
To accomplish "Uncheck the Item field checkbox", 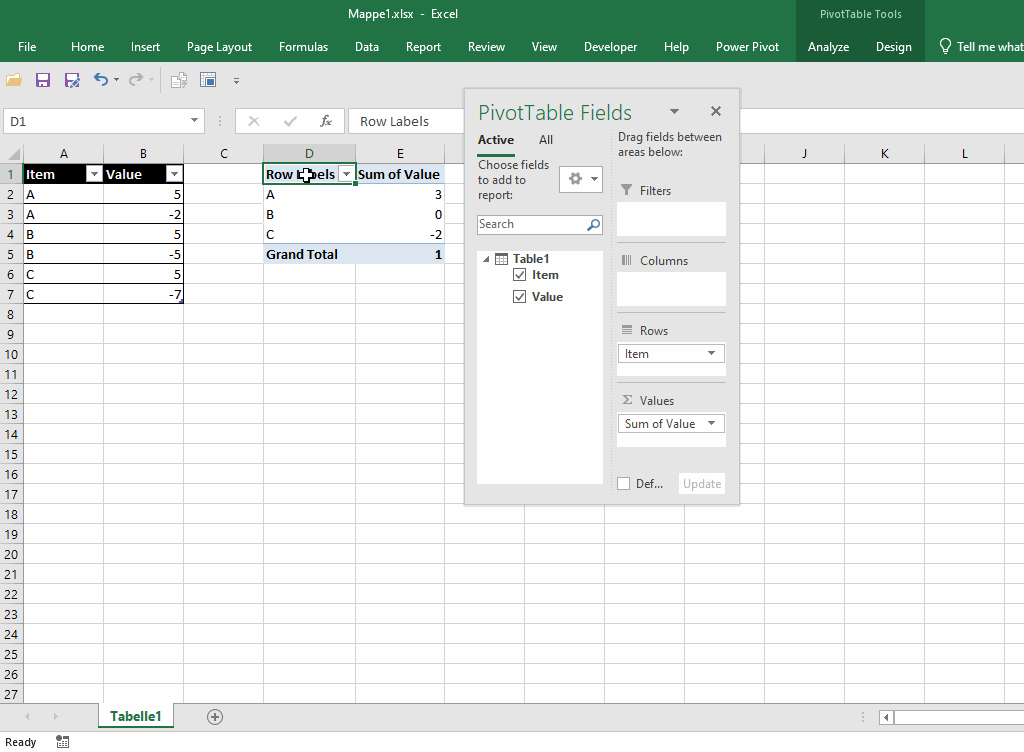I will point(520,275).
